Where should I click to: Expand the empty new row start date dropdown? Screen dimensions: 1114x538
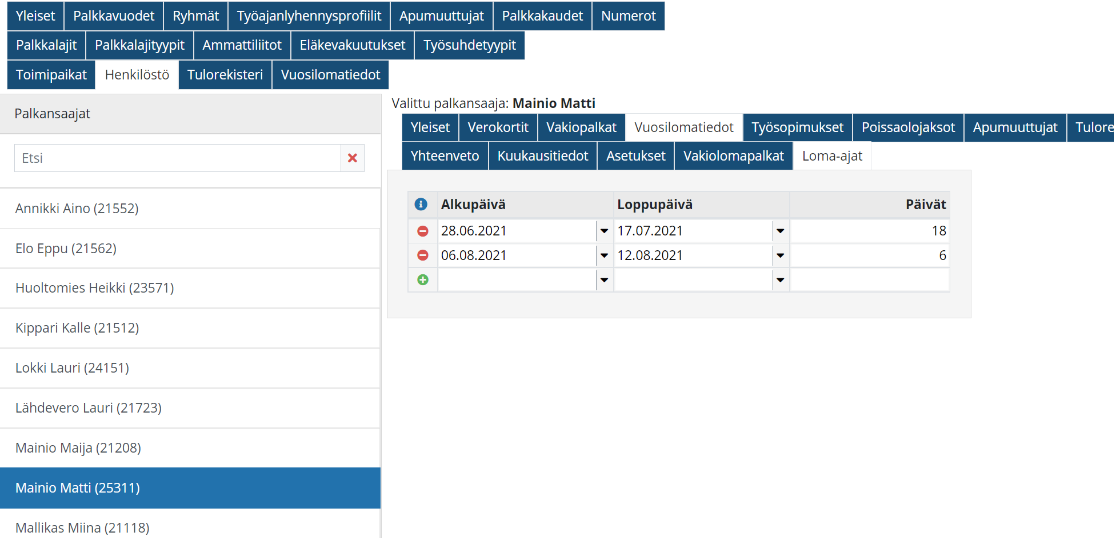(603, 280)
